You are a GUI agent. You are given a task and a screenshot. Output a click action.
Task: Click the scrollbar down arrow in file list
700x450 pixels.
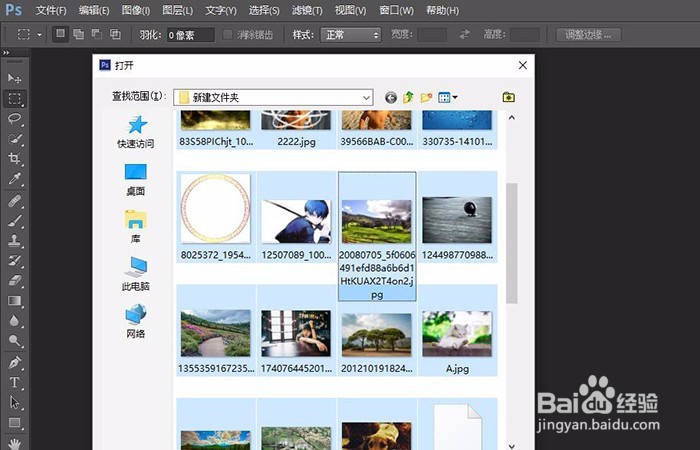click(x=512, y=446)
